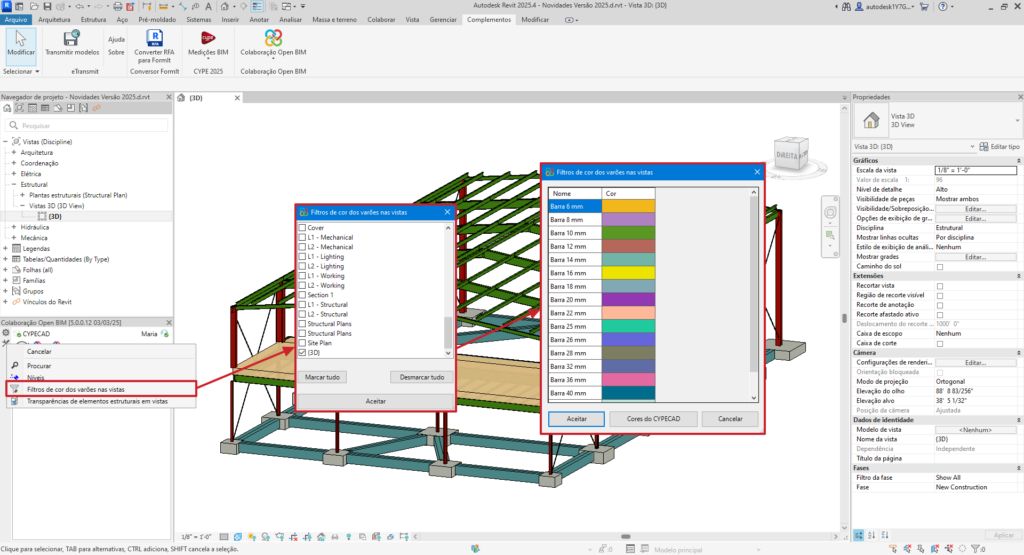
Task: Collapse the Estrutural tree node
Action: pos(14,184)
